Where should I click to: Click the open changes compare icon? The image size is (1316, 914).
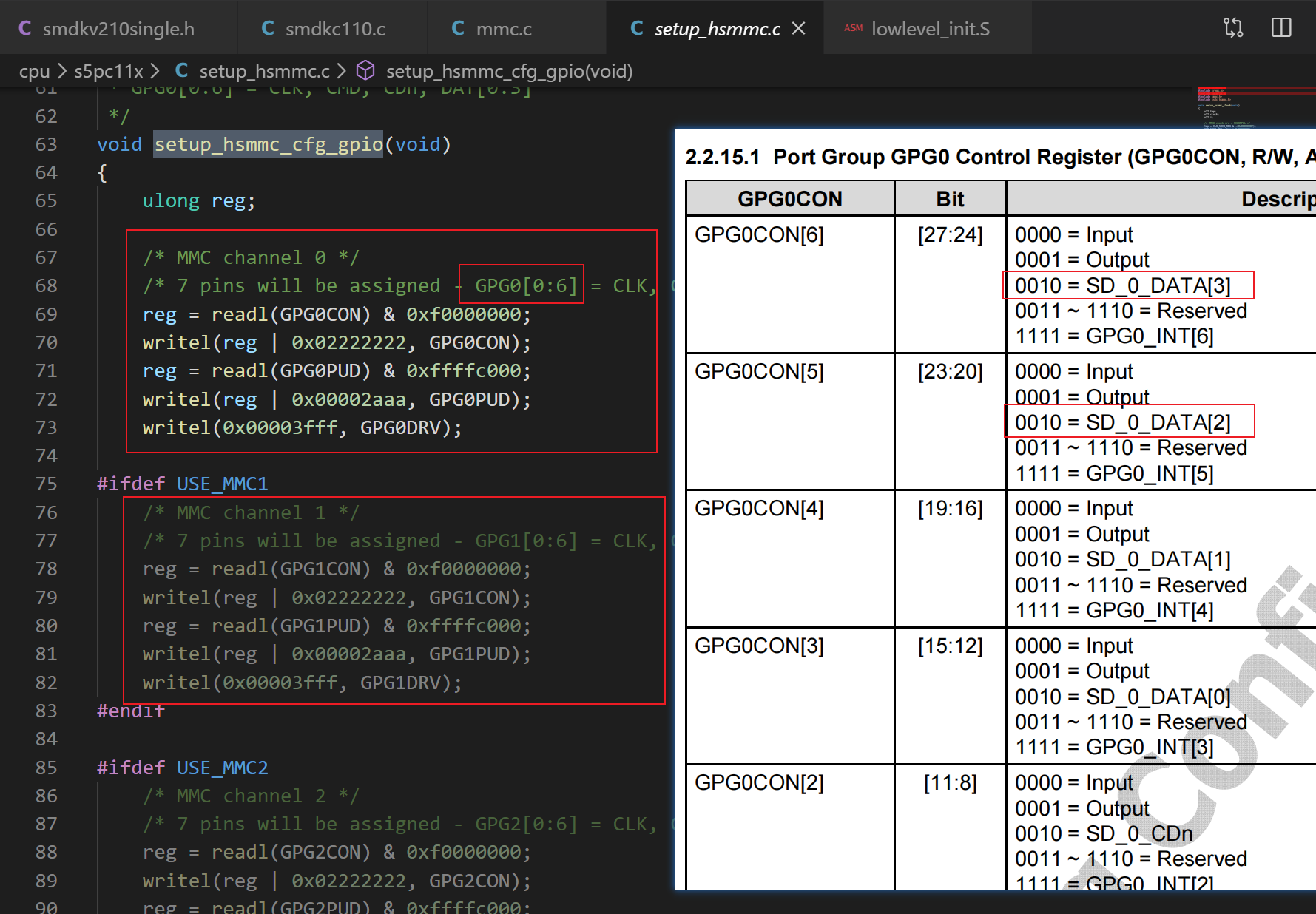(x=1233, y=28)
